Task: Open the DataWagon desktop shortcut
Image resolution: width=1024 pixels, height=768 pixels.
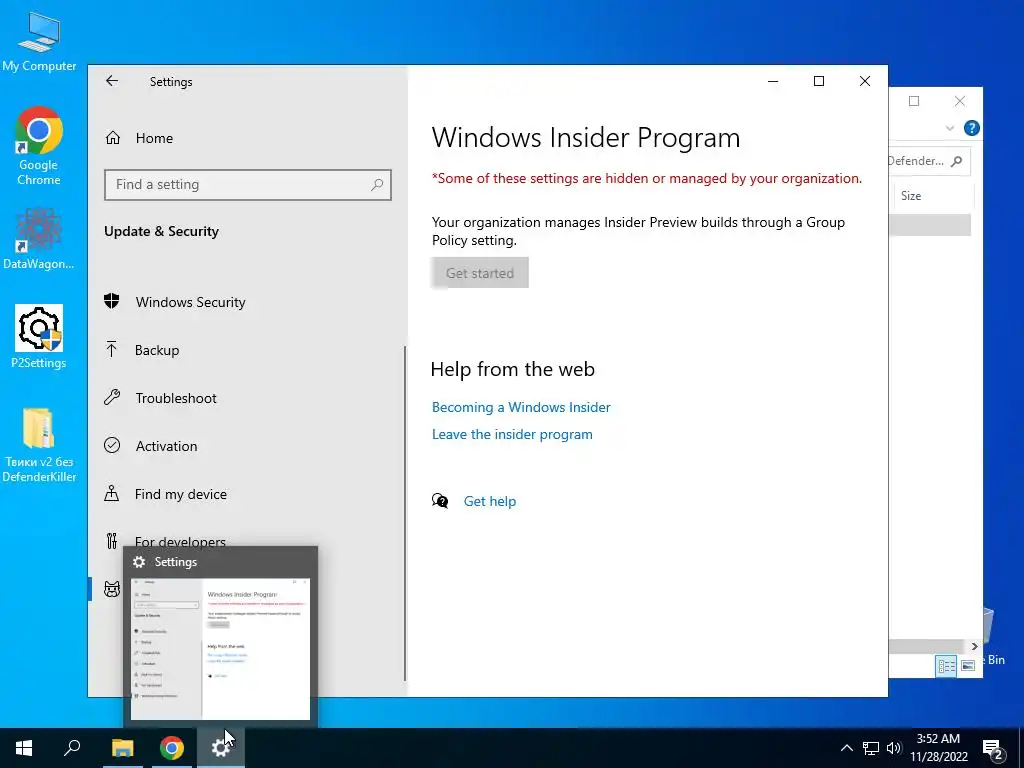Action: point(39,238)
